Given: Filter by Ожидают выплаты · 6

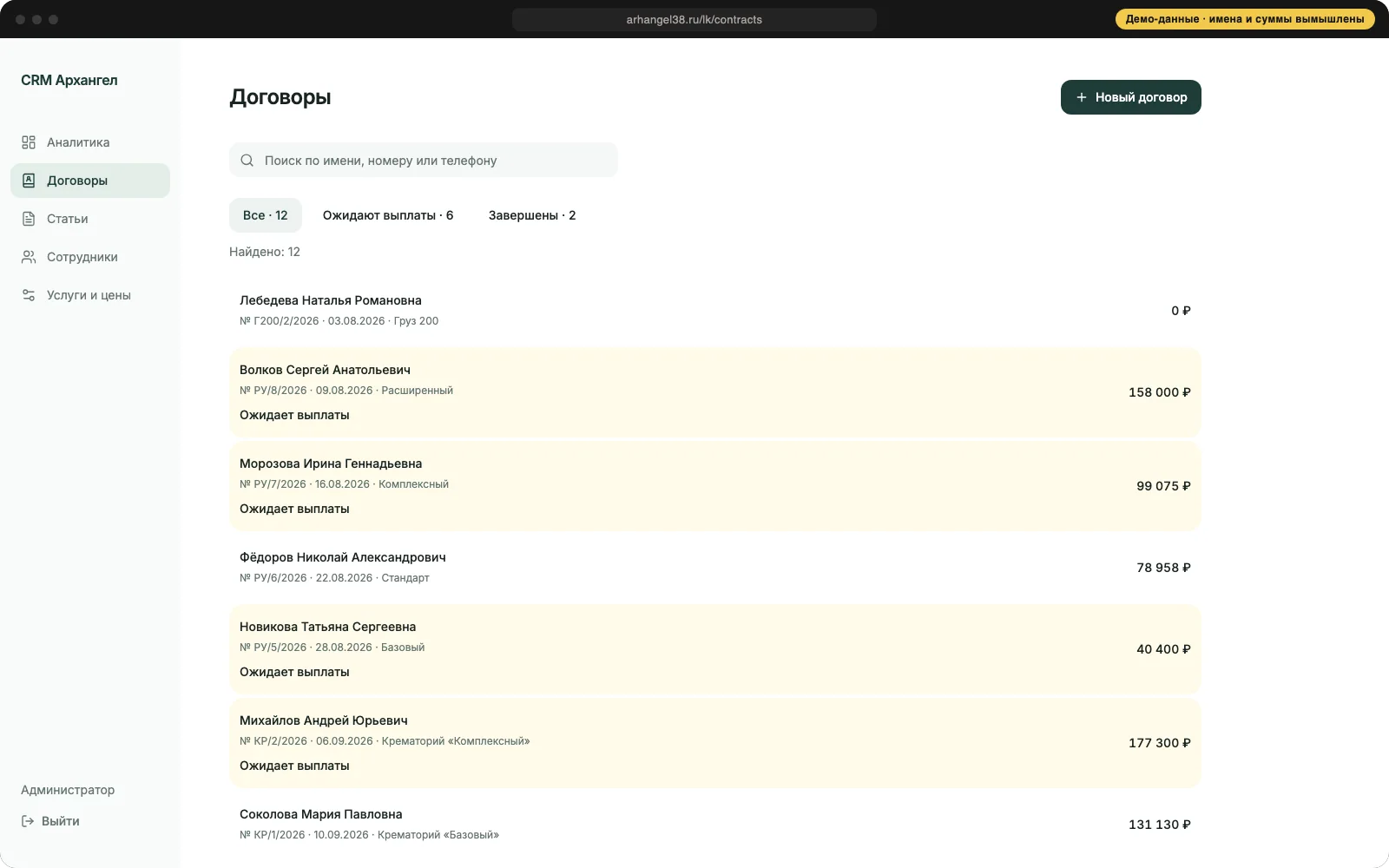Looking at the screenshot, I should [x=388, y=215].
